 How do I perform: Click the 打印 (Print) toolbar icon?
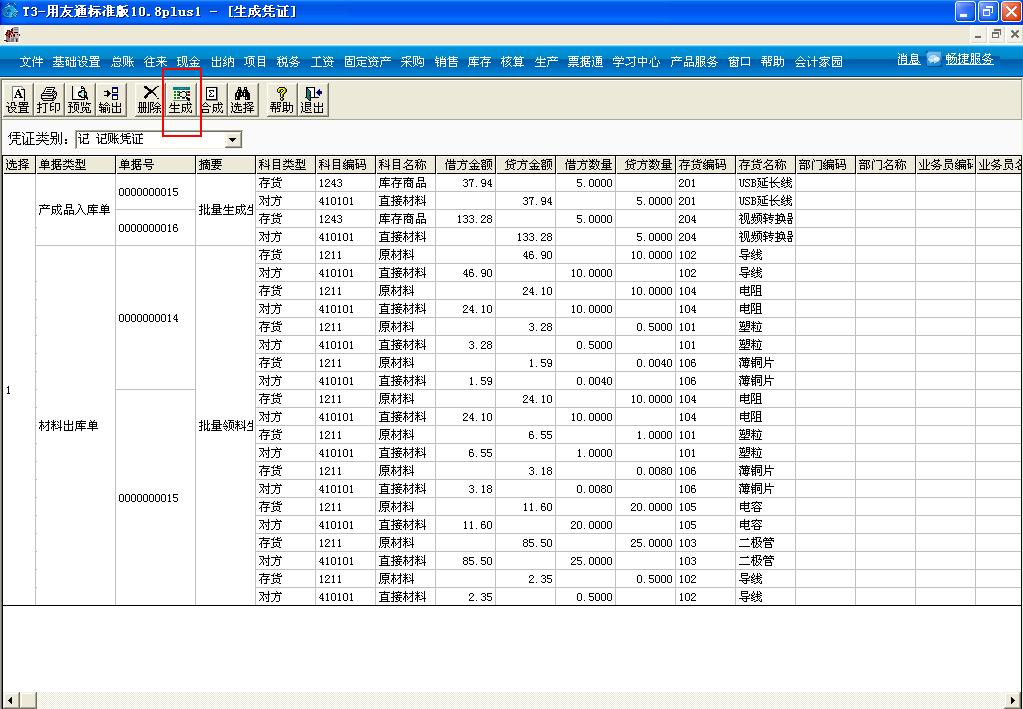click(x=48, y=98)
